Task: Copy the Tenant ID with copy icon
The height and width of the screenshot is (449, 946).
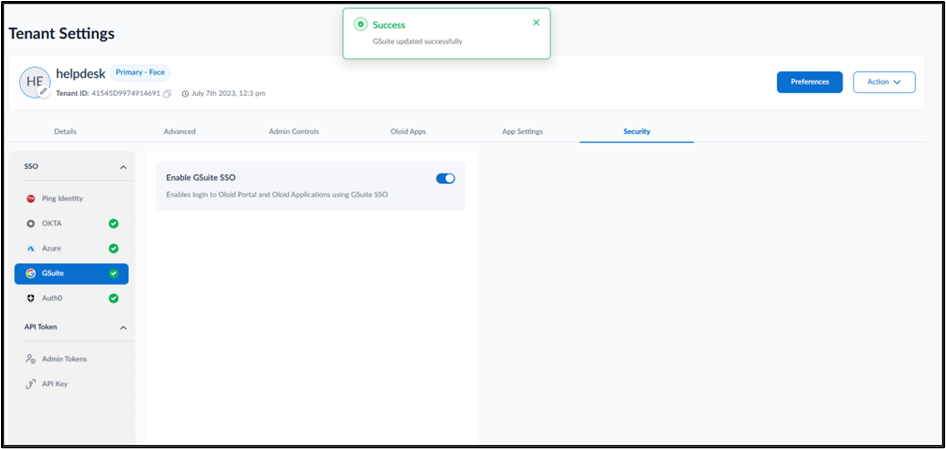Action: 167,94
